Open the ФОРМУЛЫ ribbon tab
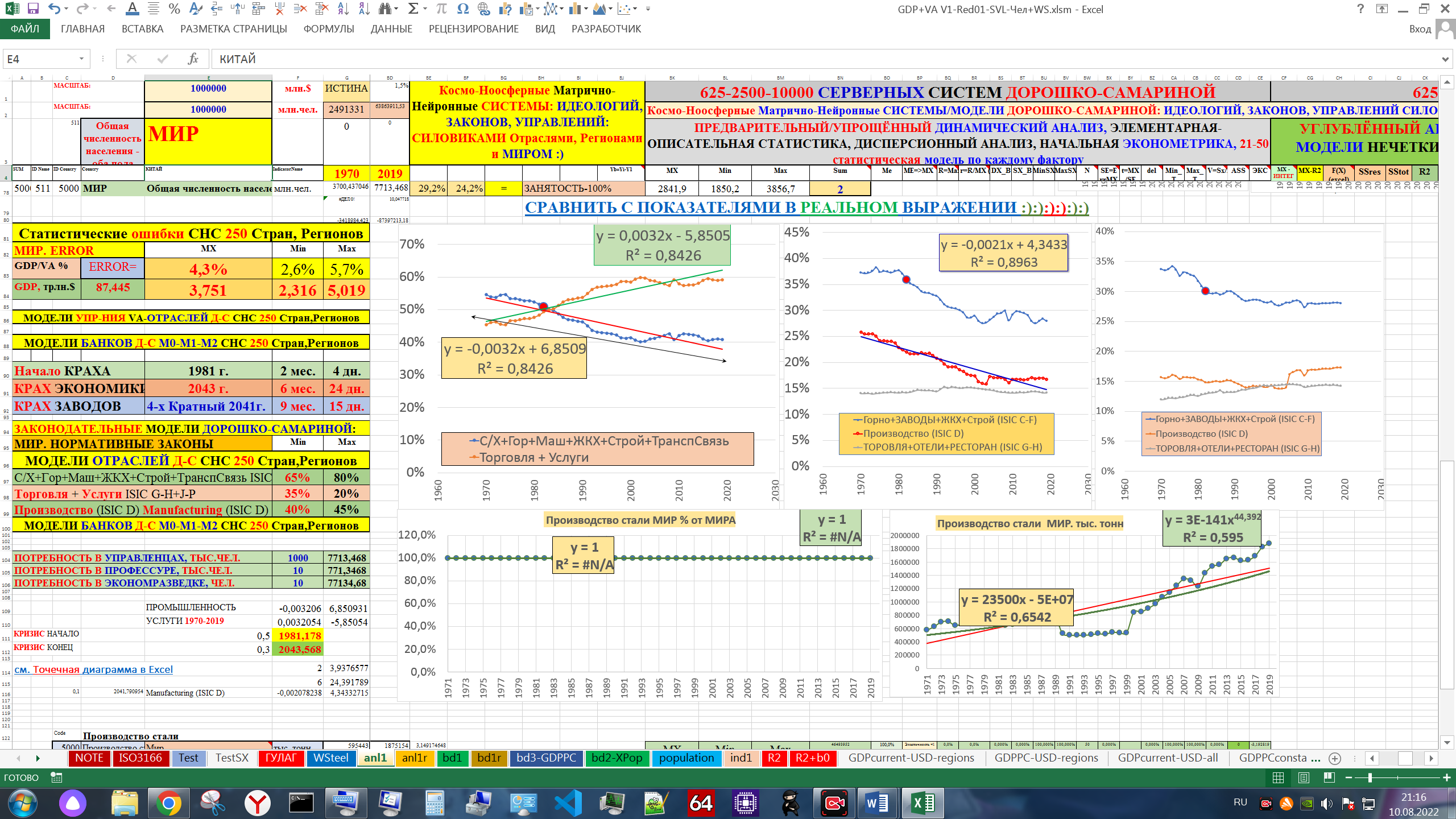Screen dimensions: 1456x819 (x=328, y=29)
